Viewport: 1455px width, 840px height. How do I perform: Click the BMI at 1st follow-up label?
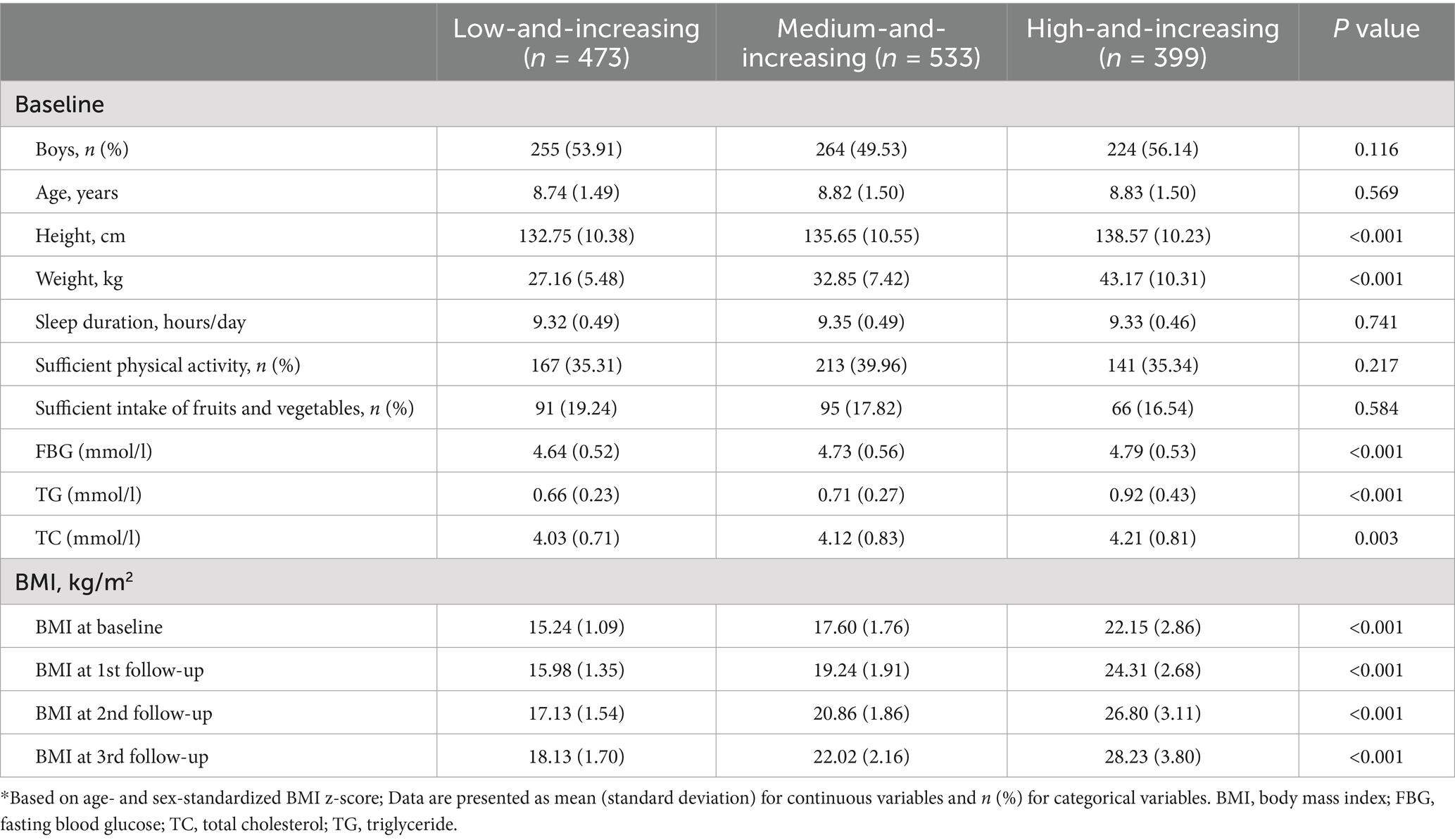pyautogui.click(x=120, y=670)
